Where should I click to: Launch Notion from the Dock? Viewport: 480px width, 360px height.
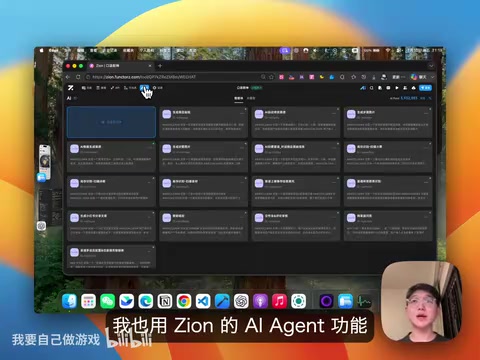pos(165,301)
